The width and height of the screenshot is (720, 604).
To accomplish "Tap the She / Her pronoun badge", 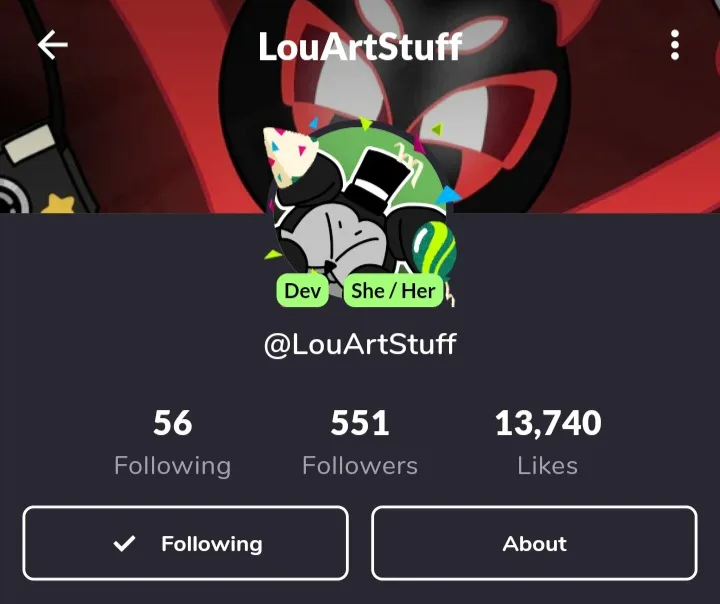I will [x=394, y=291].
